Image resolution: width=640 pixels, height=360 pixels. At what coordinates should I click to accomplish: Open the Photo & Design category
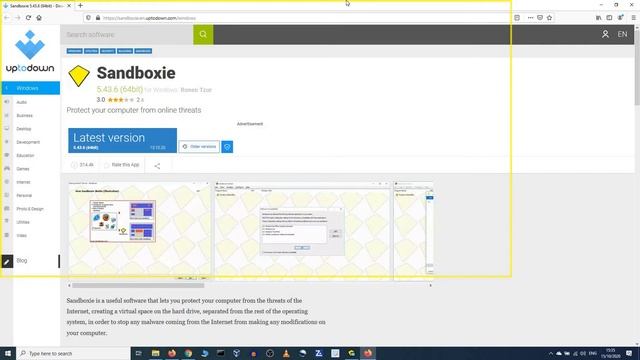30,209
